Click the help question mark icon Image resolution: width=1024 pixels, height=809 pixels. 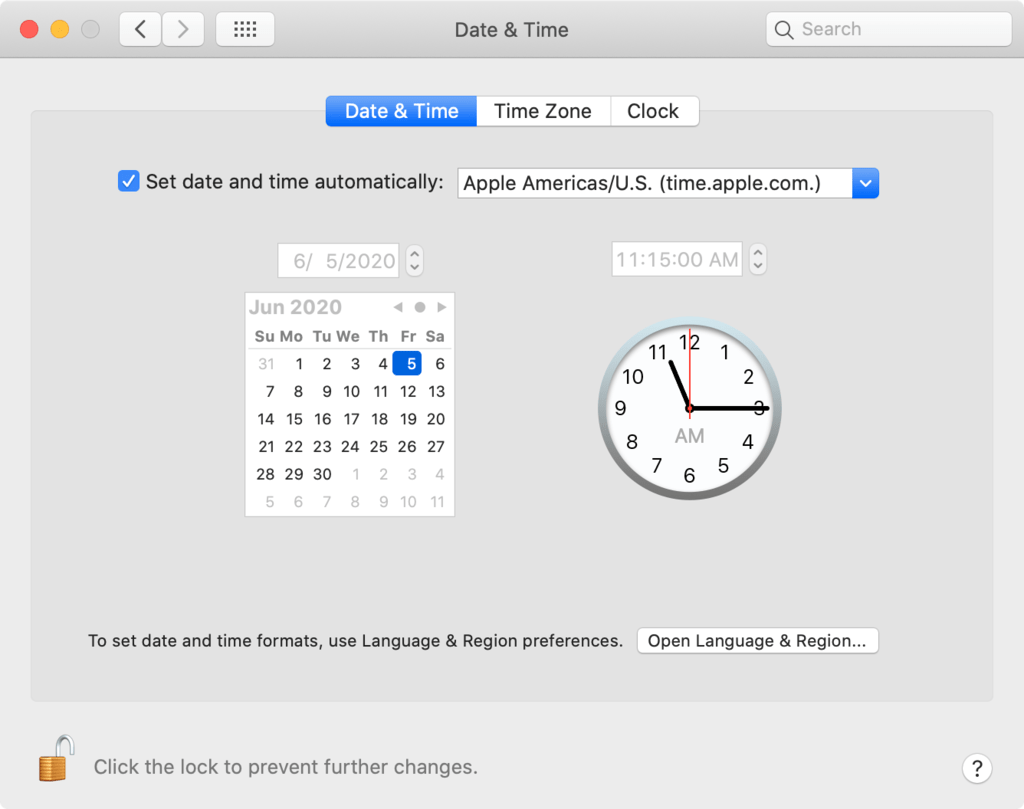977,768
